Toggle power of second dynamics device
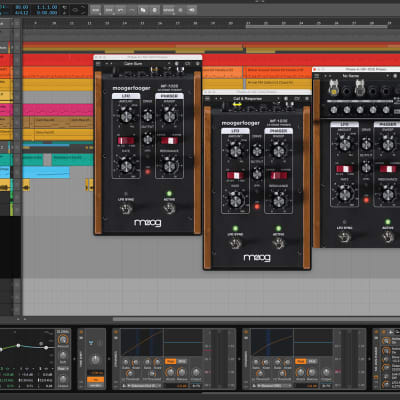 (247, 332)
